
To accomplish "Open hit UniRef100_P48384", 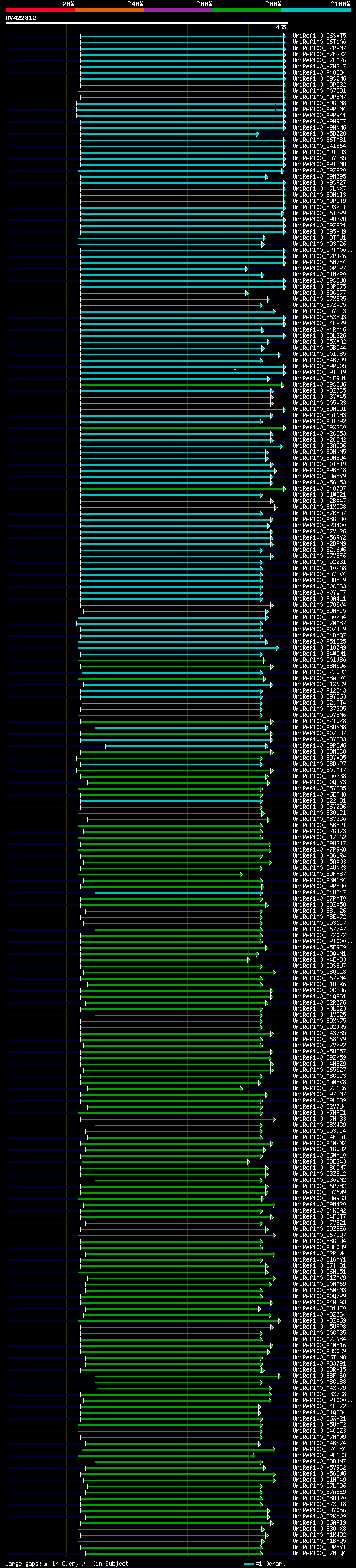I will (x=319, y=72).
